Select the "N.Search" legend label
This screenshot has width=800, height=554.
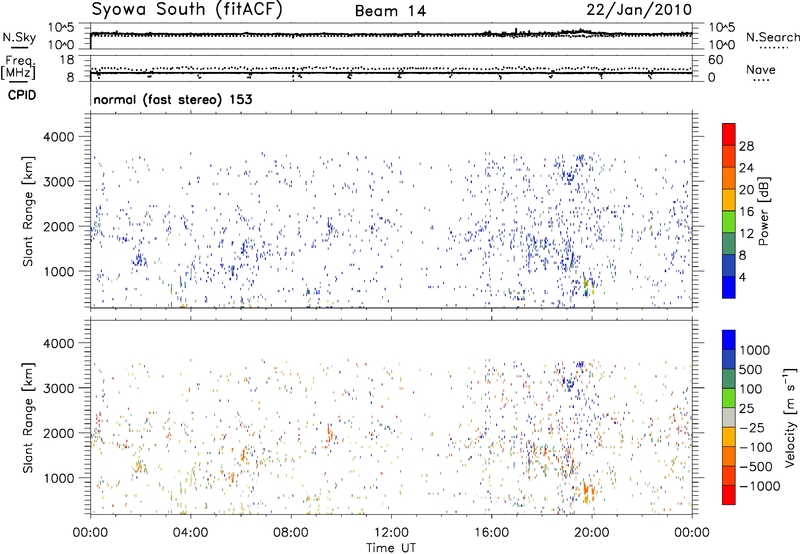(x=772, y=37)
